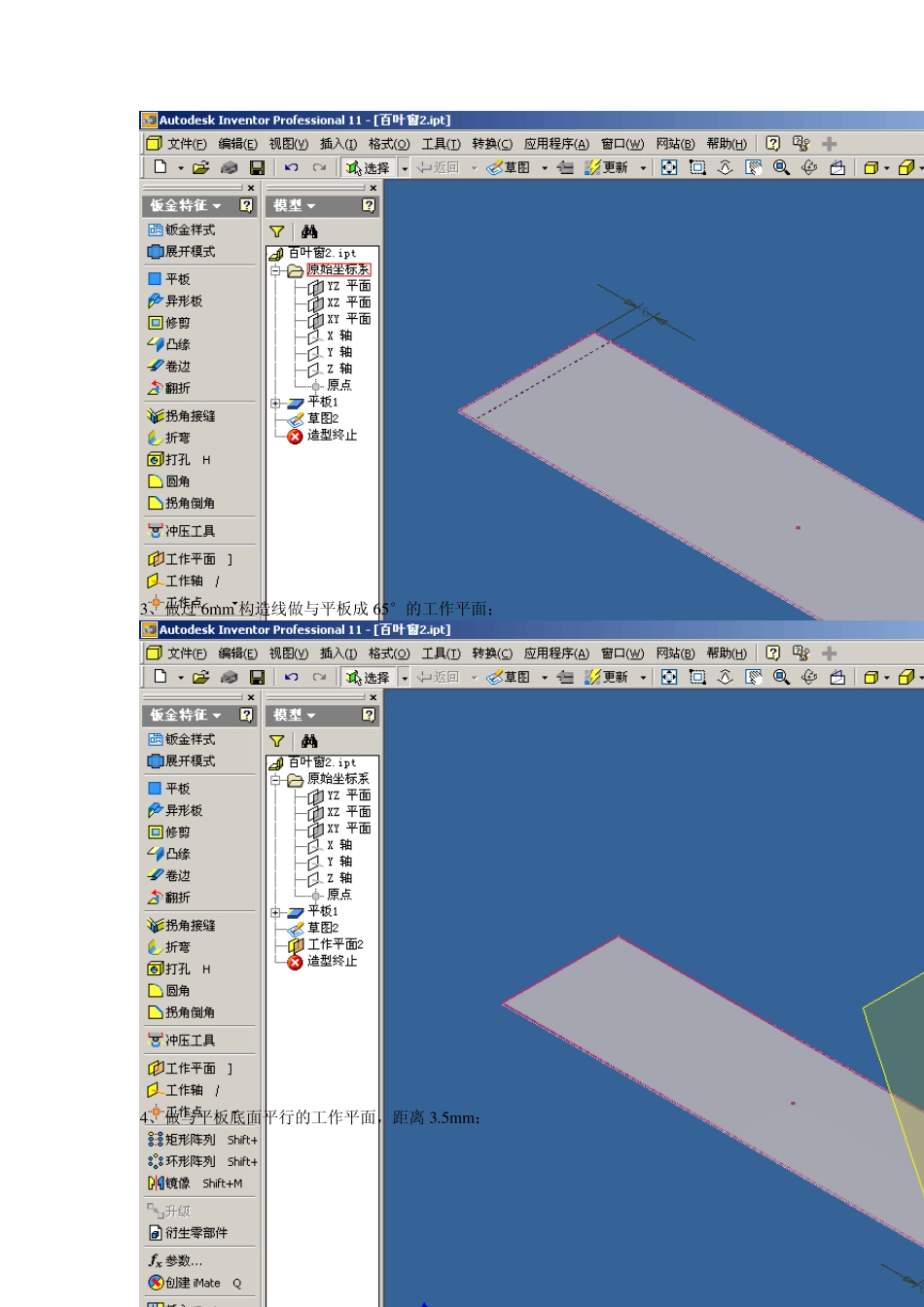
Task: Select 工作平面 tool in the top panel
Action: click(x=191, y=559)
